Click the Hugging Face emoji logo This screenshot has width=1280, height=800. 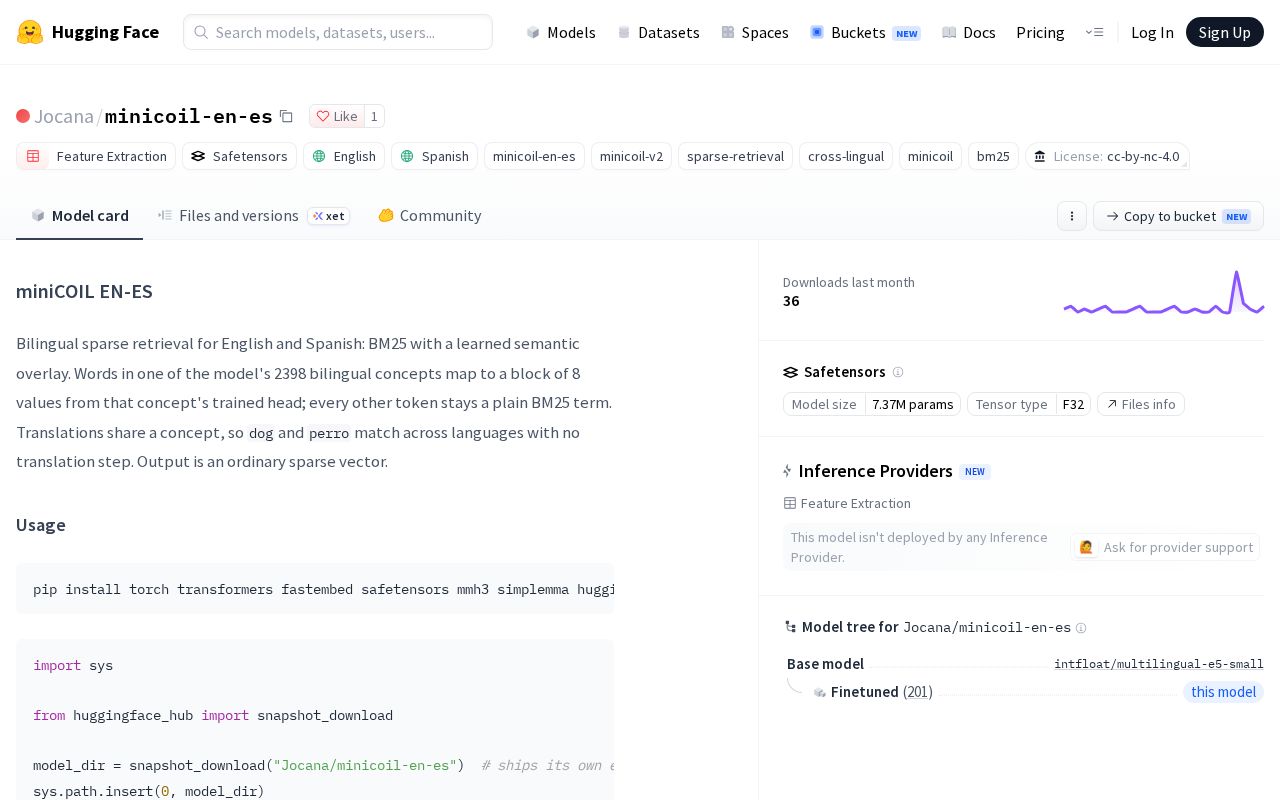pos(30,32)
